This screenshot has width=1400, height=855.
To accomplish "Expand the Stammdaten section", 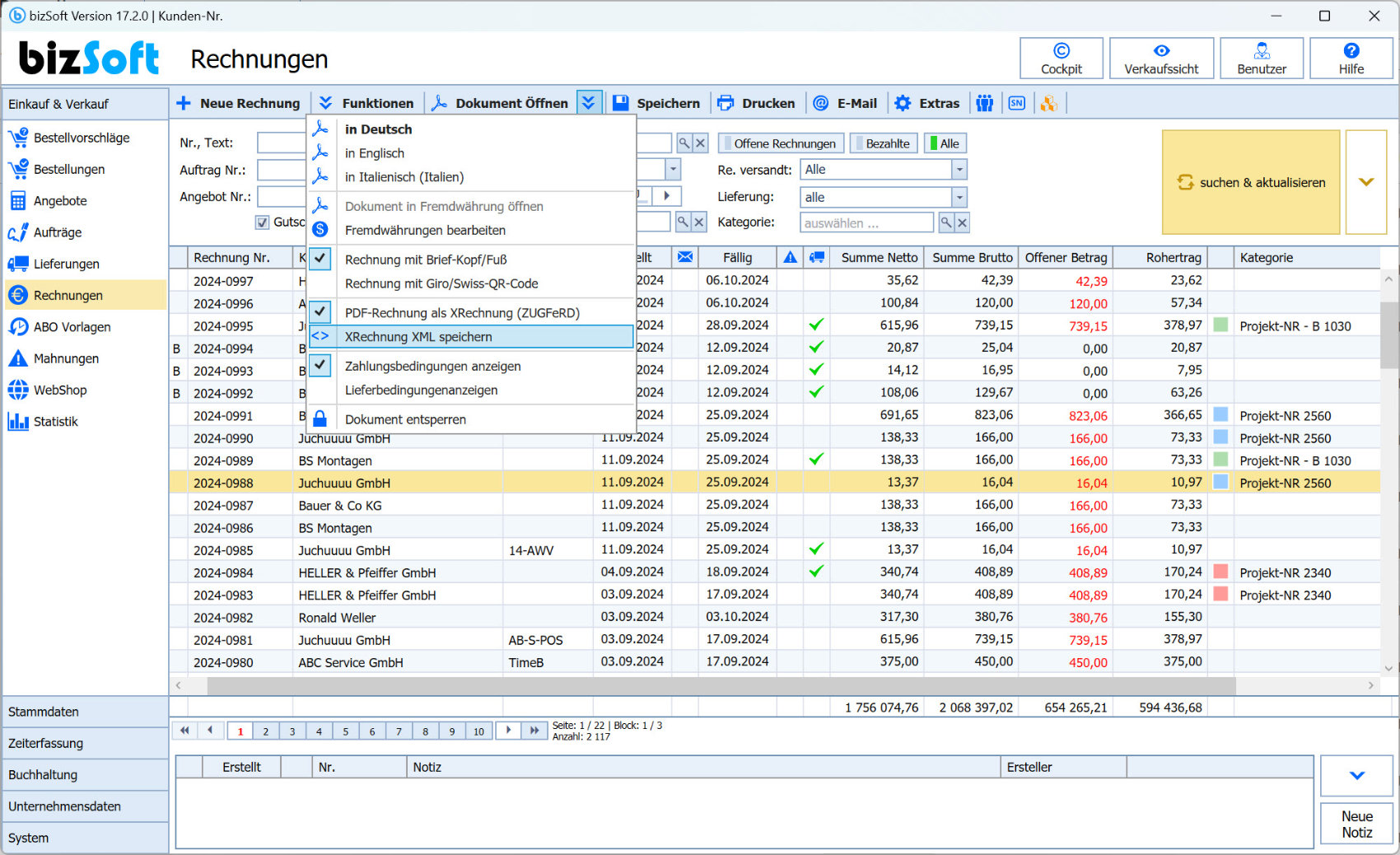I will pyautogui.click(x=86, y=712).
